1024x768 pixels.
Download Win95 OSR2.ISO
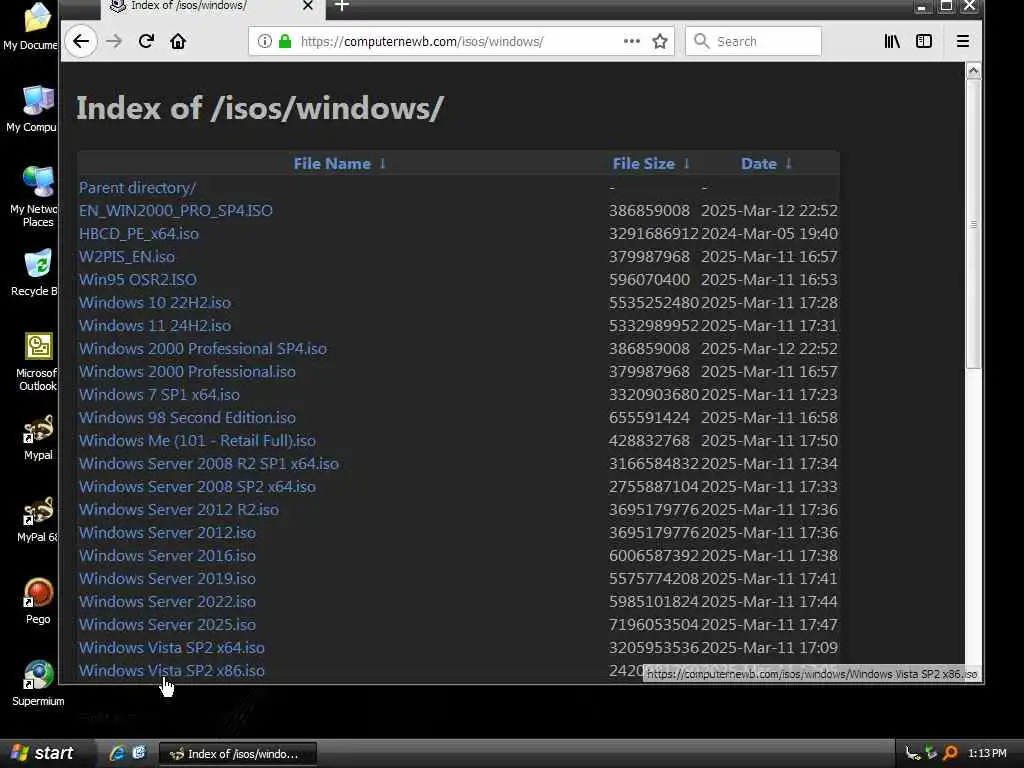click(x=138, y=280)
